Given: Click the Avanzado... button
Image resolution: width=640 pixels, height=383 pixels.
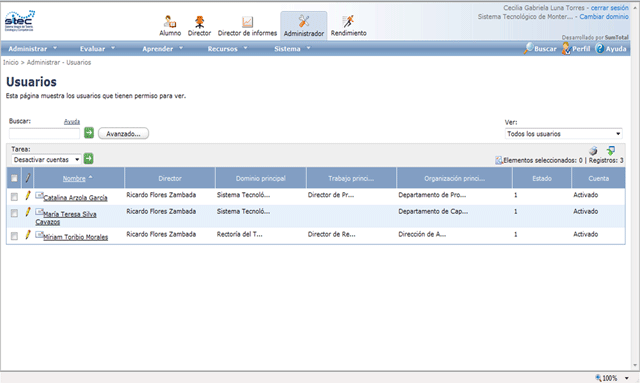Looking at the screenshot, I should pyautogui.click(x=123, y=134).
